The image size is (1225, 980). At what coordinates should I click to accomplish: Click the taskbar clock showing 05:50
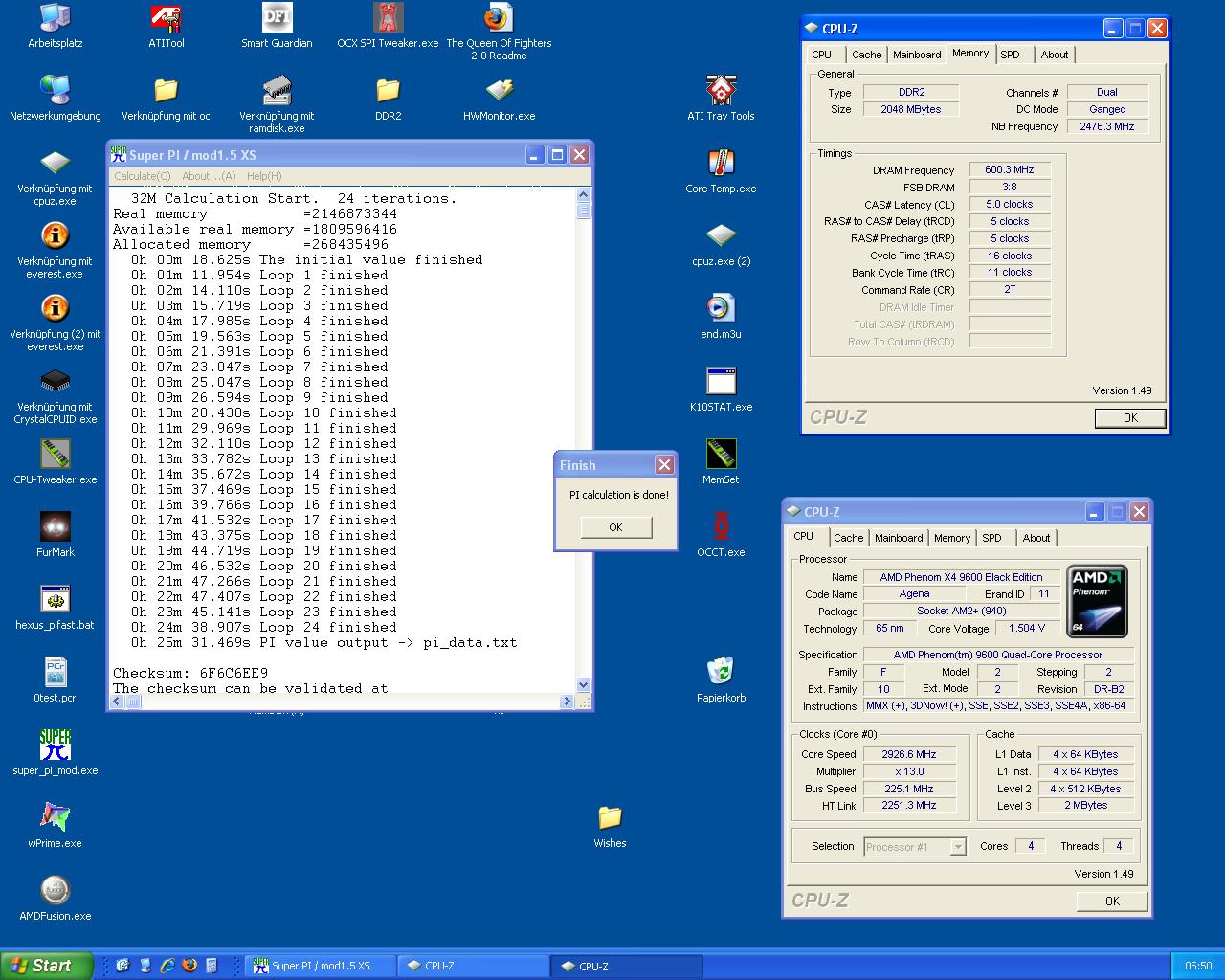pos(1198,966)
